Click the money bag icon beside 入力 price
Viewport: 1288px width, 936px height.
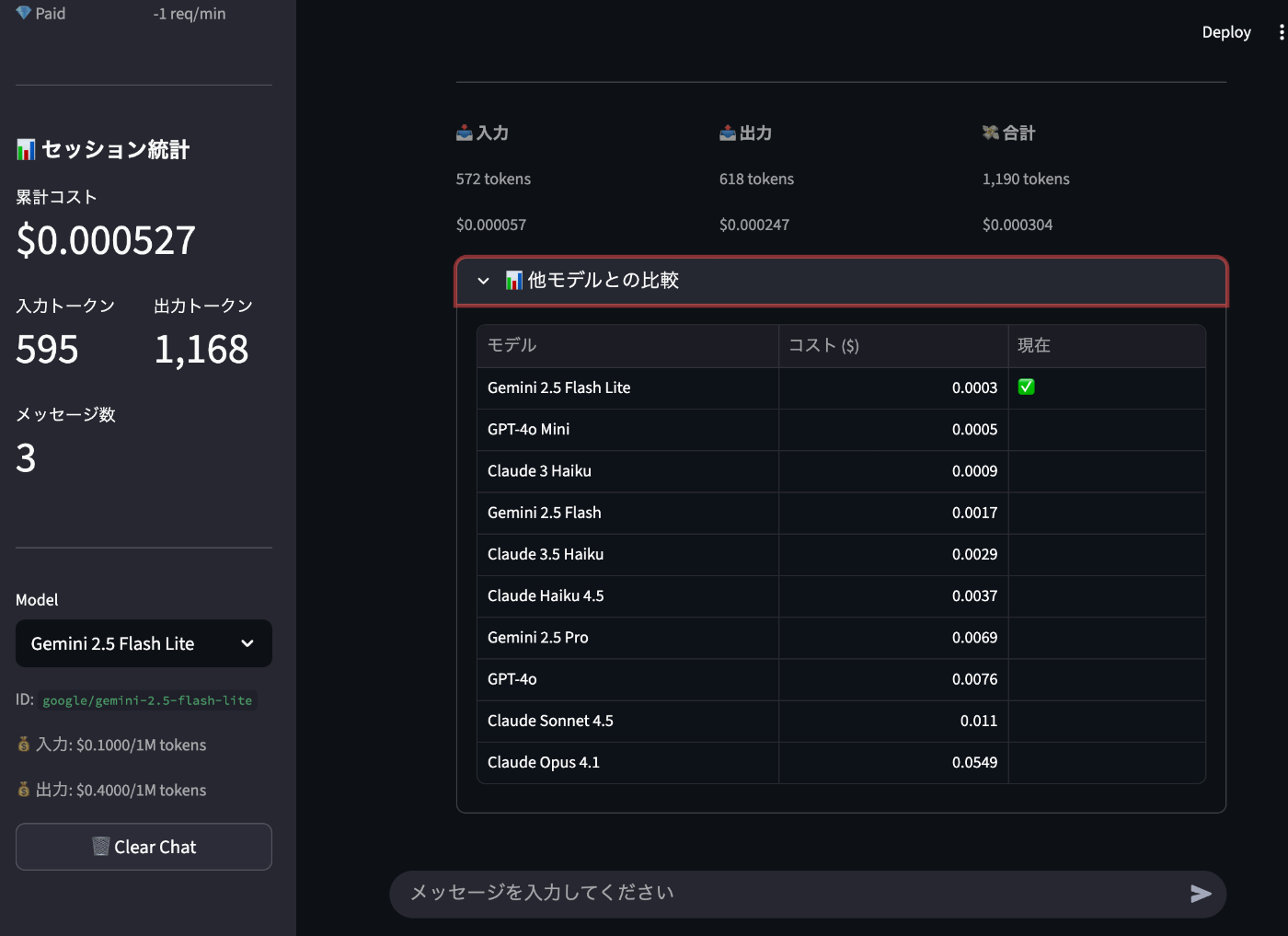click(24, 745)
